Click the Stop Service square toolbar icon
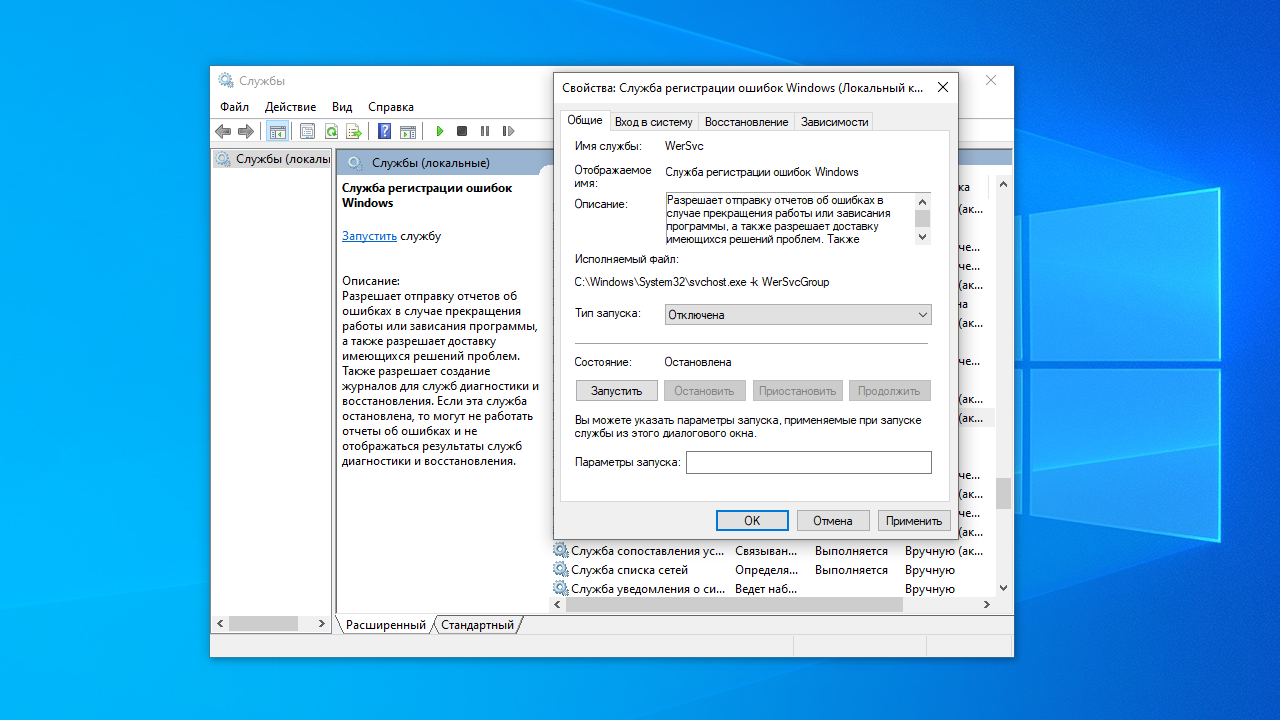The height and width of the screenshot is (720, 1280). [x=462, y=131]
